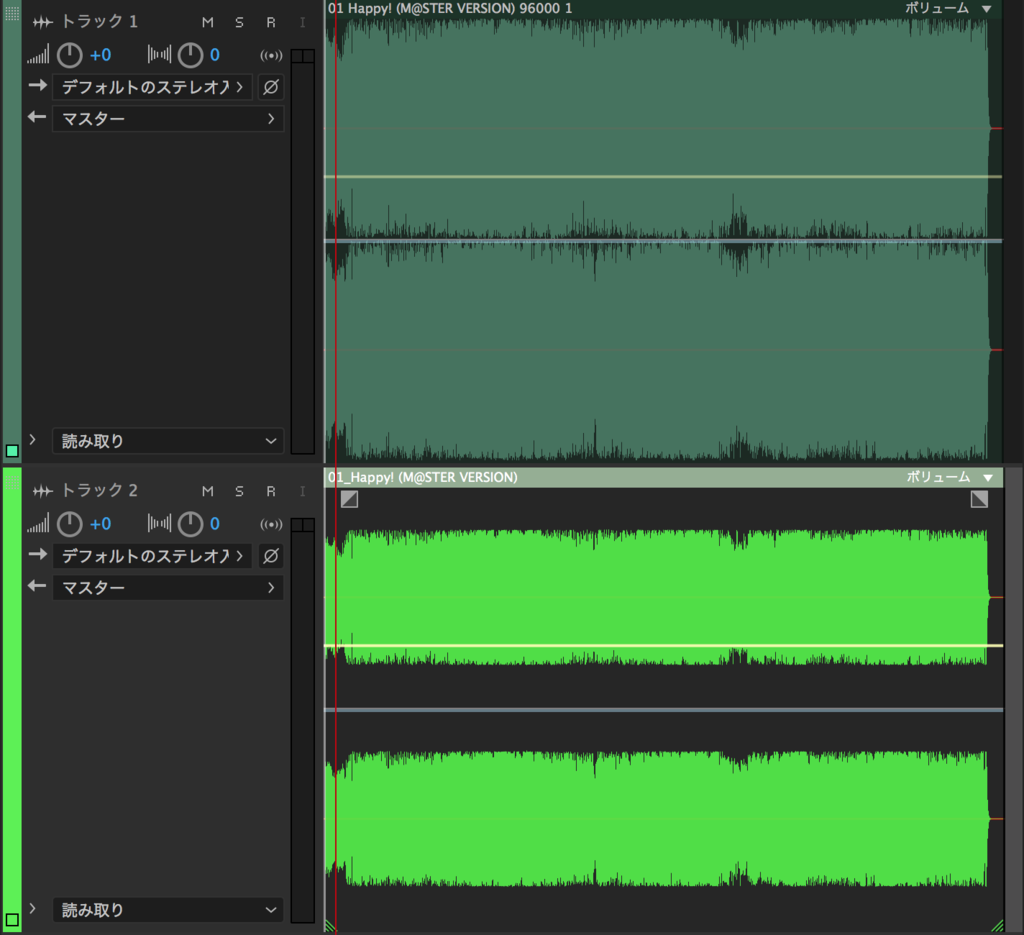Image resolution: width=1024 pixels, height=935 pixels.
Task: Click the Track 2 output arrow icon
Action: click(x=37, y=586)
